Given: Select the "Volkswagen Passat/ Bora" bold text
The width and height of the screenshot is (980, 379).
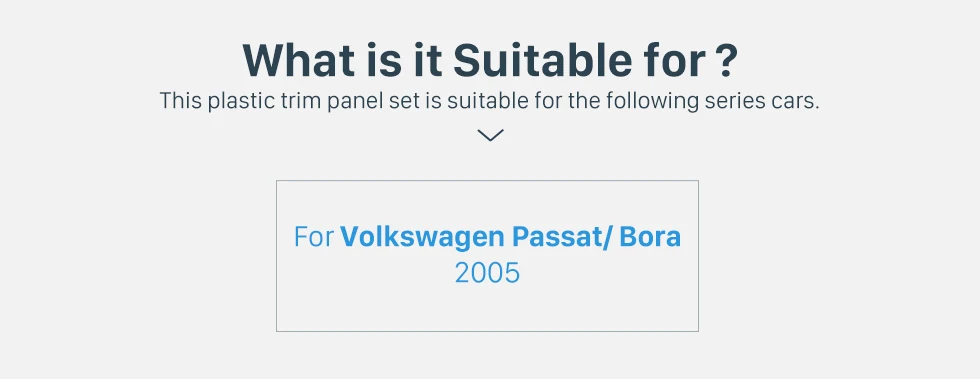Looking at the screenshot, I should pyautogui.click(x=511, y=237).
